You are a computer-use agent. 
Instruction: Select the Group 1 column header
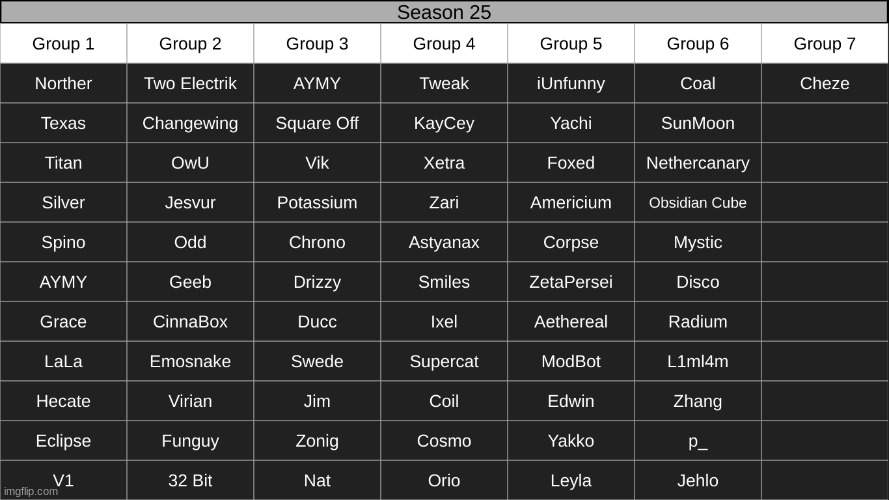(x=64, y=44)
